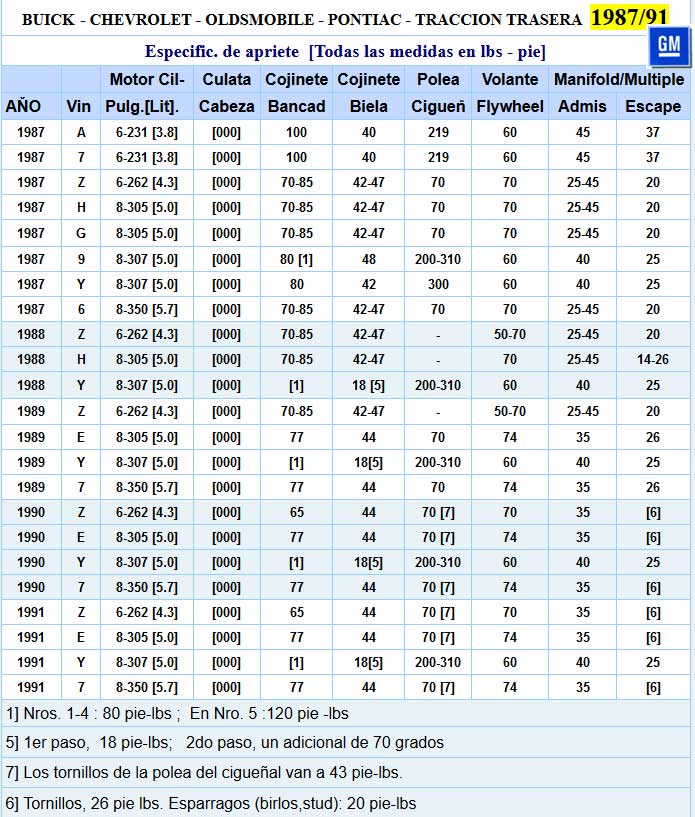695x817 pixels.
Task: Click the 'Flywheel' column header
Action: point(510,106)
